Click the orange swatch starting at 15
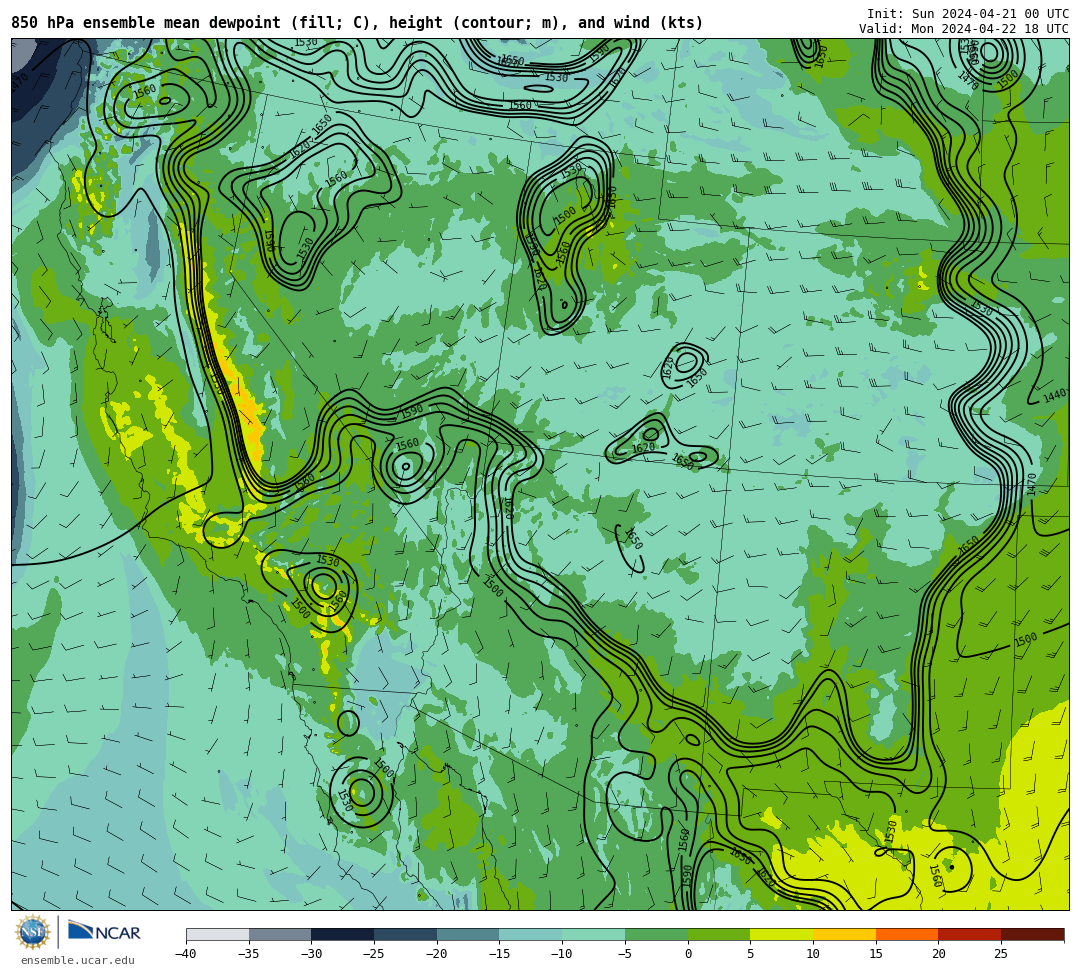 point(907,934)
